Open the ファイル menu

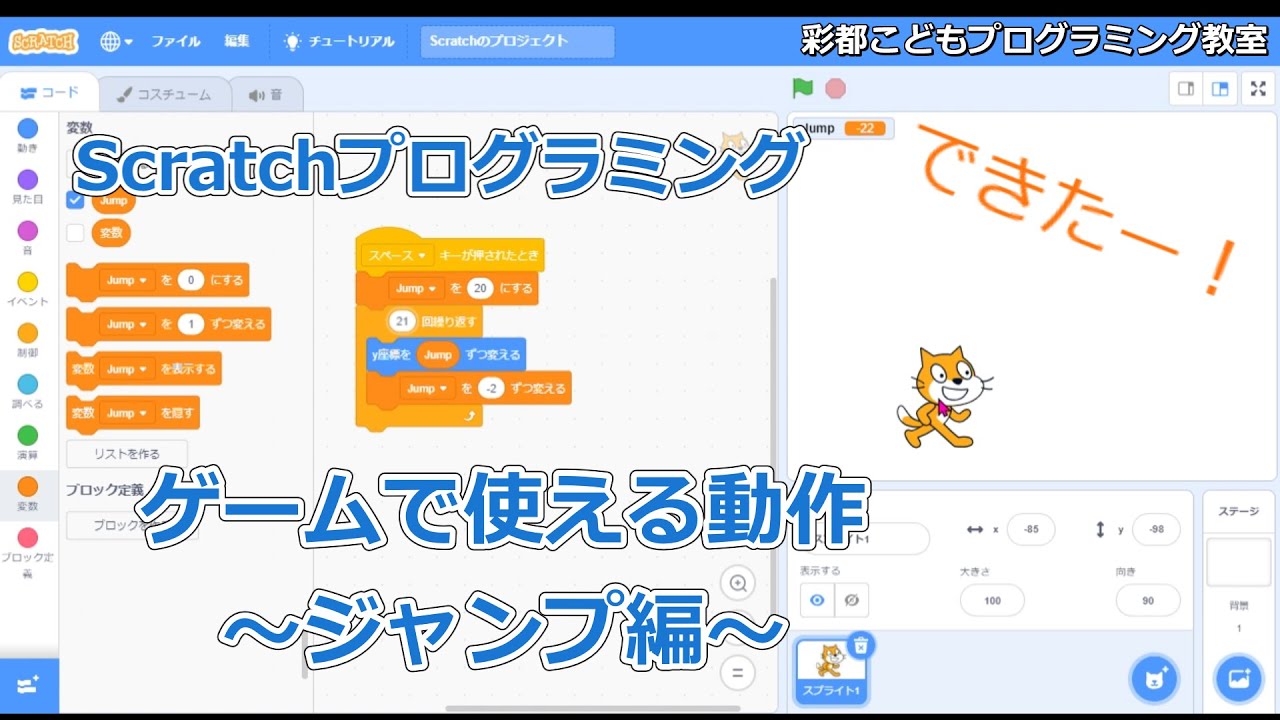[176, 42]
